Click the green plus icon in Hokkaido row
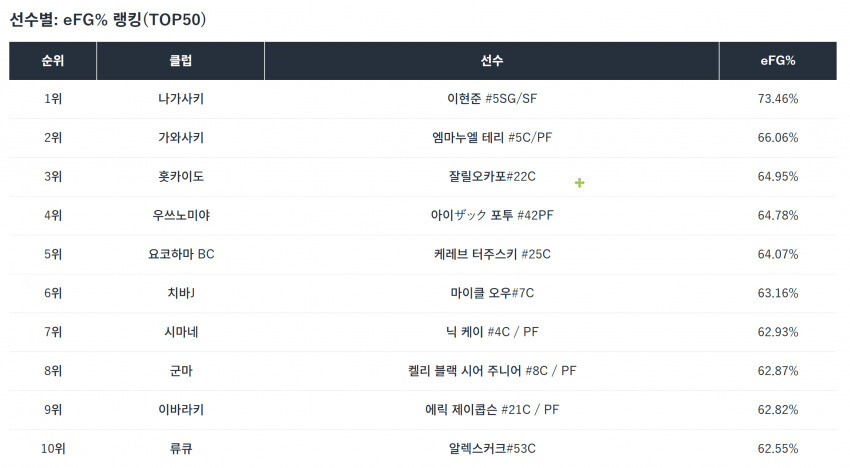 click(579, 183)
